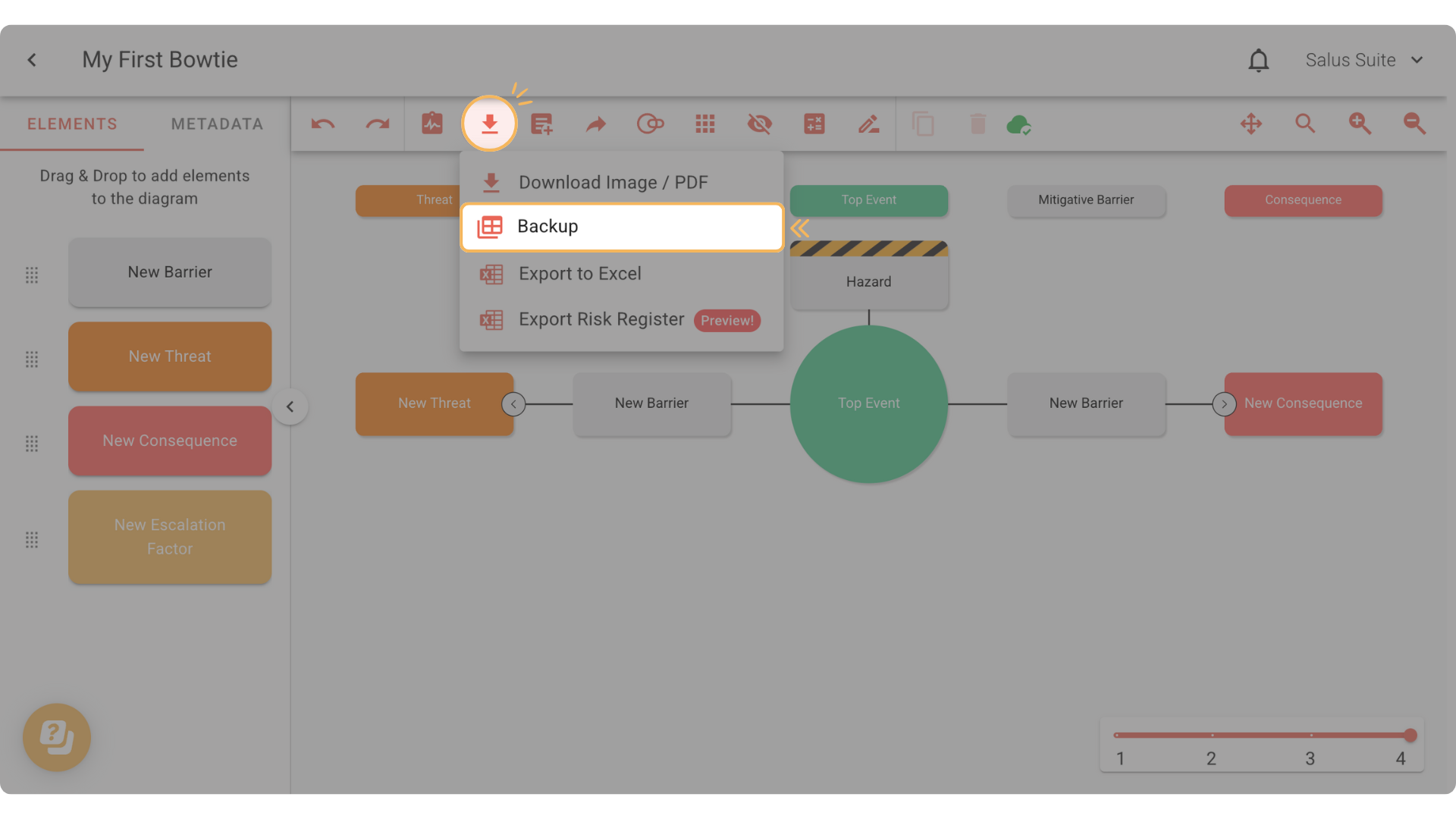1456x819 pixels.
Task: Switch to the METADATA tab
Action: 217,124
